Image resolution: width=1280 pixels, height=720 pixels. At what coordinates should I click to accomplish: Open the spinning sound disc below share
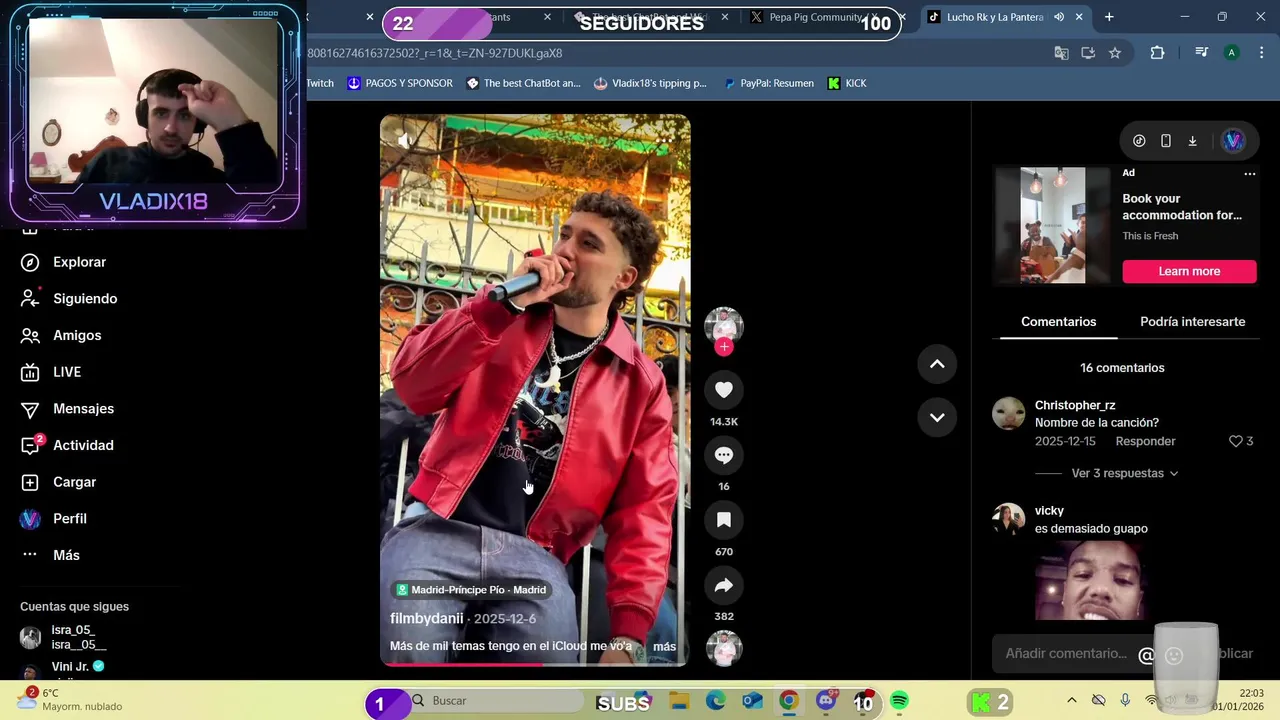[x=724, y=648]
